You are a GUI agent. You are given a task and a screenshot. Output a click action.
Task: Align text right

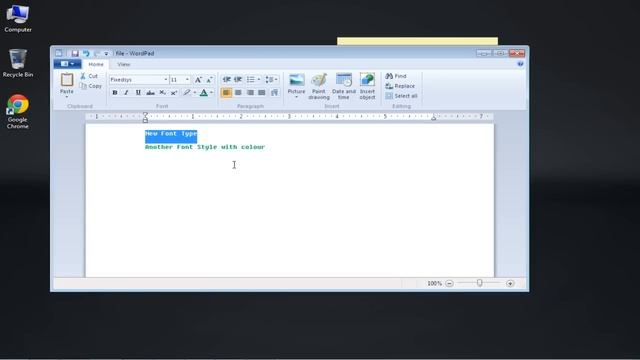pyautogui.click(x=250, y=93)
